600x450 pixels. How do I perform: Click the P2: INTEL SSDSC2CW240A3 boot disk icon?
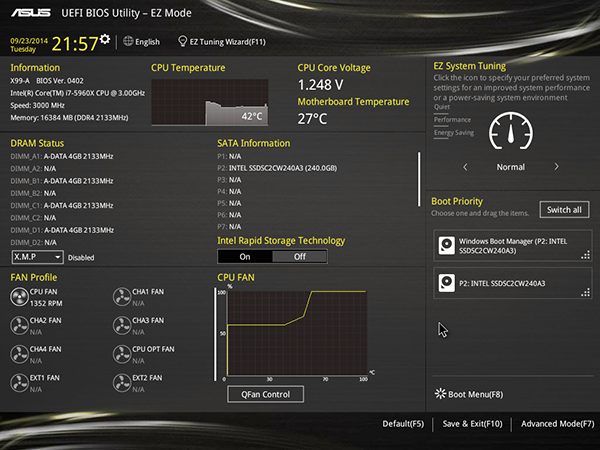446,283
